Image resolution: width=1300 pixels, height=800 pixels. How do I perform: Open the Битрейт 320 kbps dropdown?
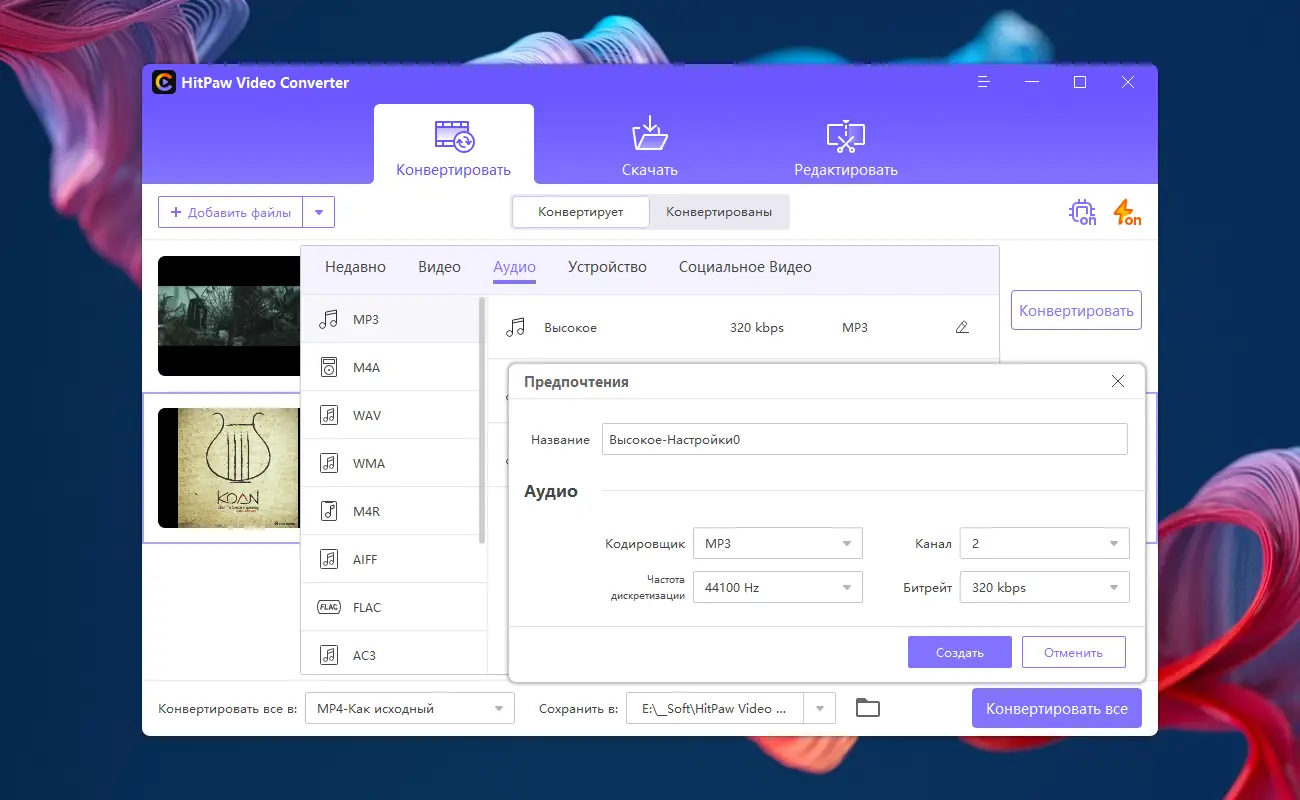pyautogui.click(x=1044, y=588)
